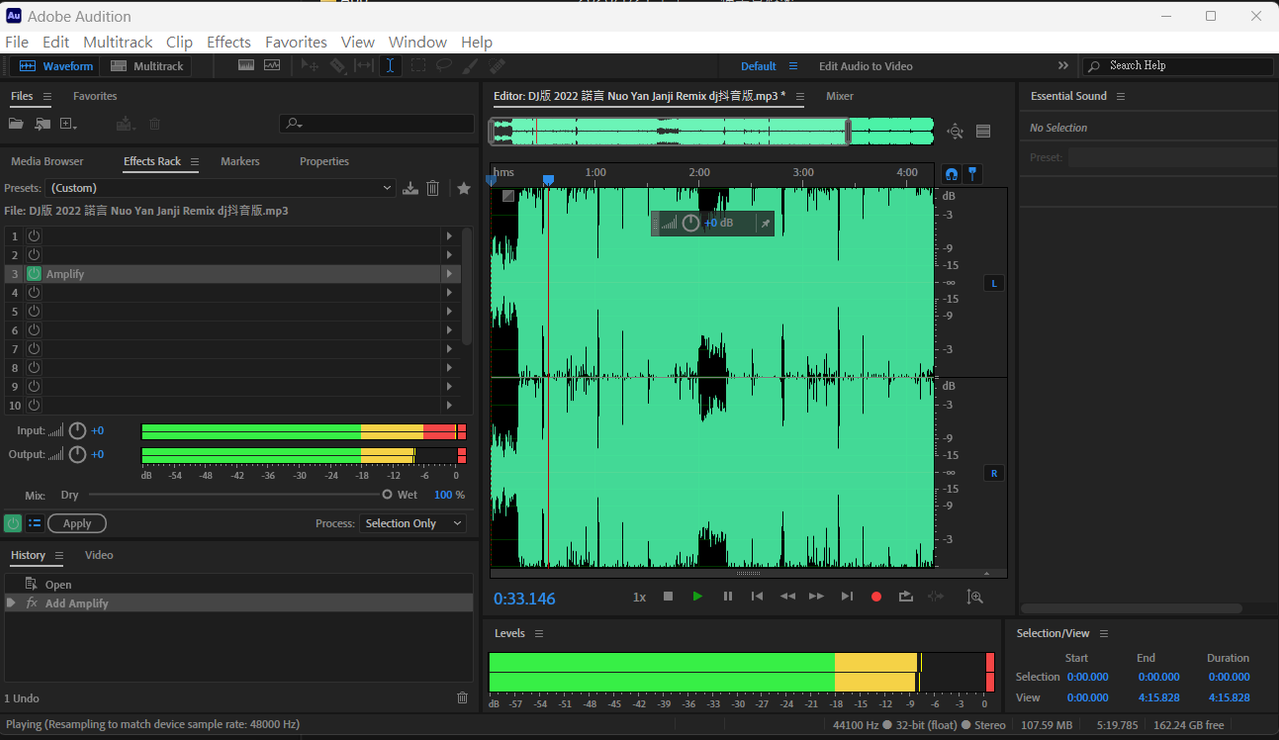This screenshot has height=740, width=1279.
Task: Click the Stop button in transport
Action: click(x=668, y=597)
